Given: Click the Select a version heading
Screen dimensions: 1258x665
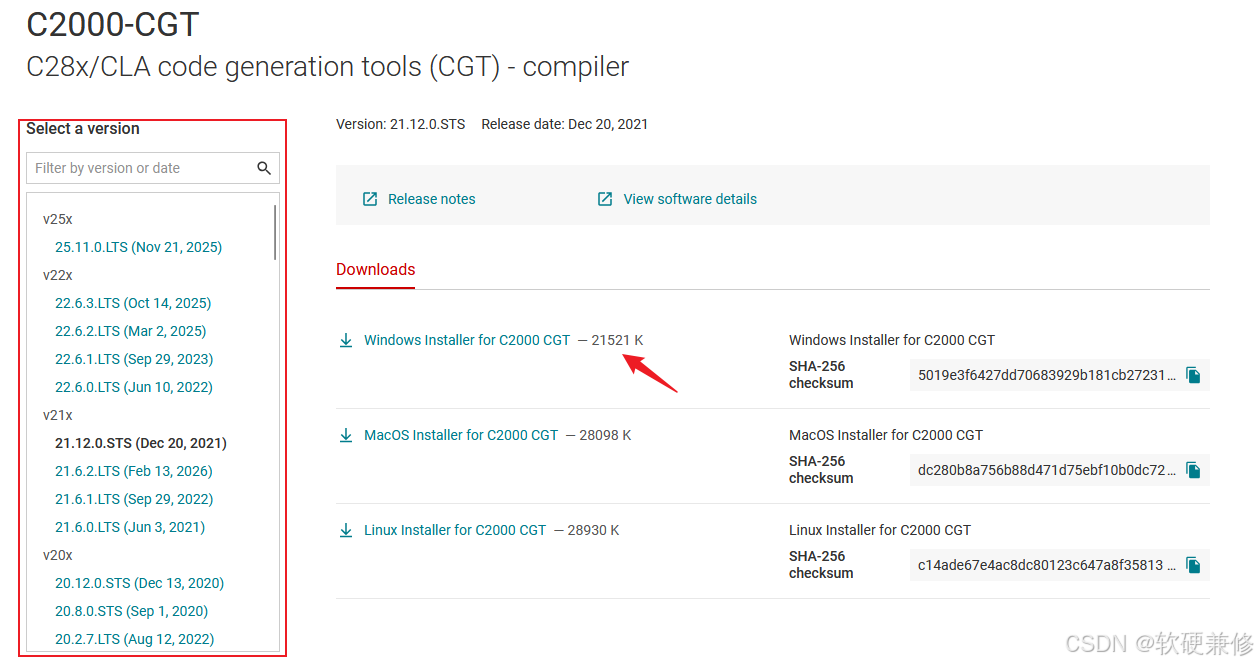Looking at the screenshot, I should pos(83,128).
